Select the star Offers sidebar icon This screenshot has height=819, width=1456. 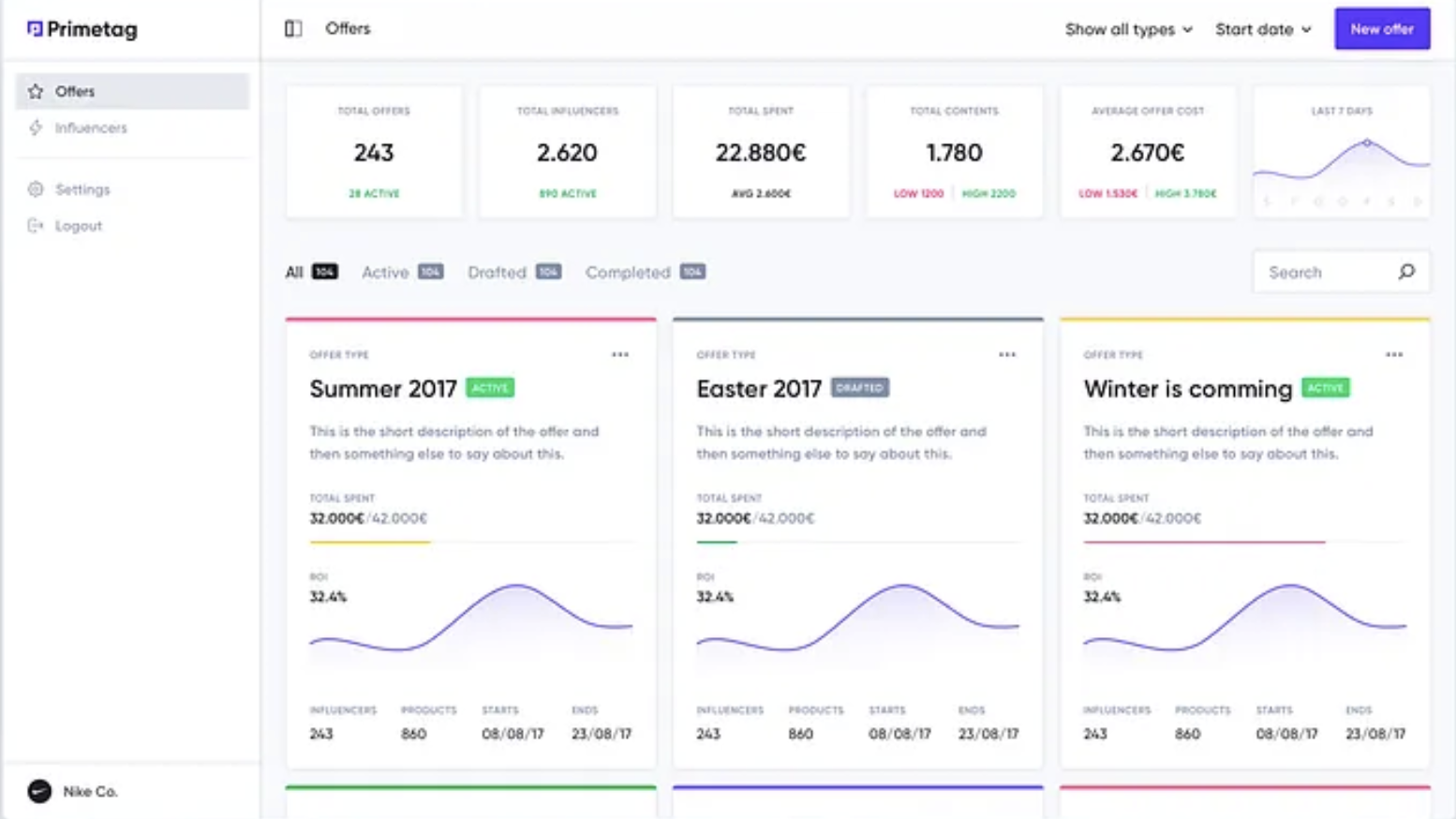pyautogui.click(x=36, y=92)
